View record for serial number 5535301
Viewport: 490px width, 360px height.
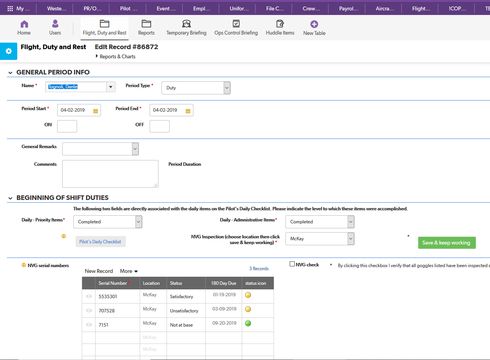[89, 296]
